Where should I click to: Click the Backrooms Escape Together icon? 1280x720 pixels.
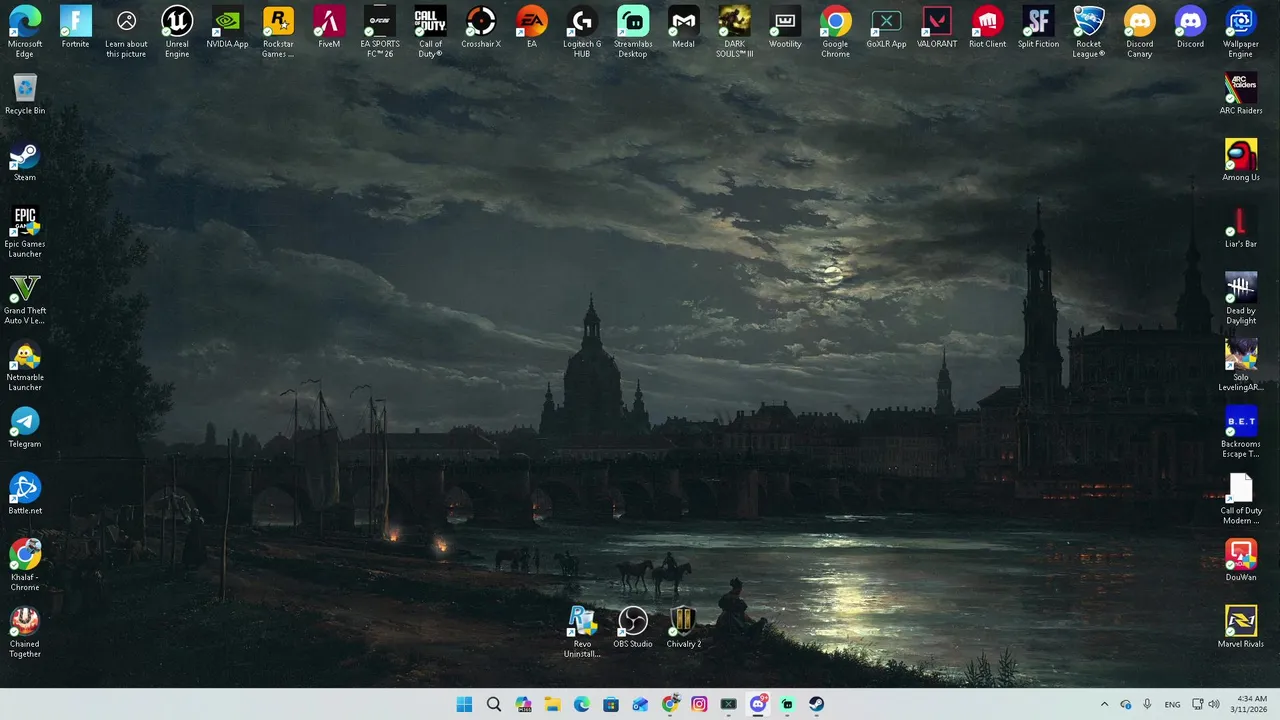(x=1241, y=432)
